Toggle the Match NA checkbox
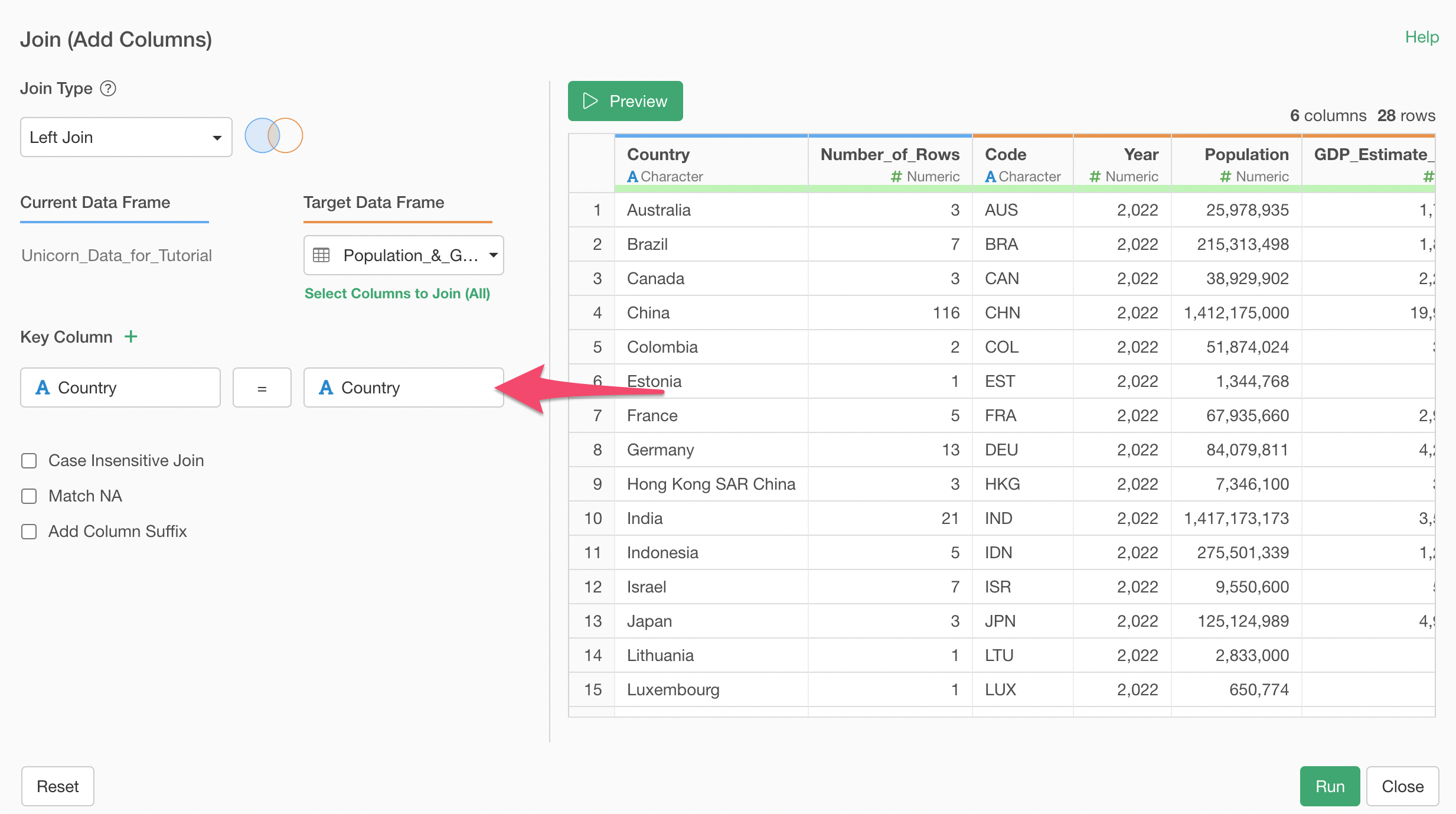The height and width of the screenshot is (814, 1456). click(29, 496)
